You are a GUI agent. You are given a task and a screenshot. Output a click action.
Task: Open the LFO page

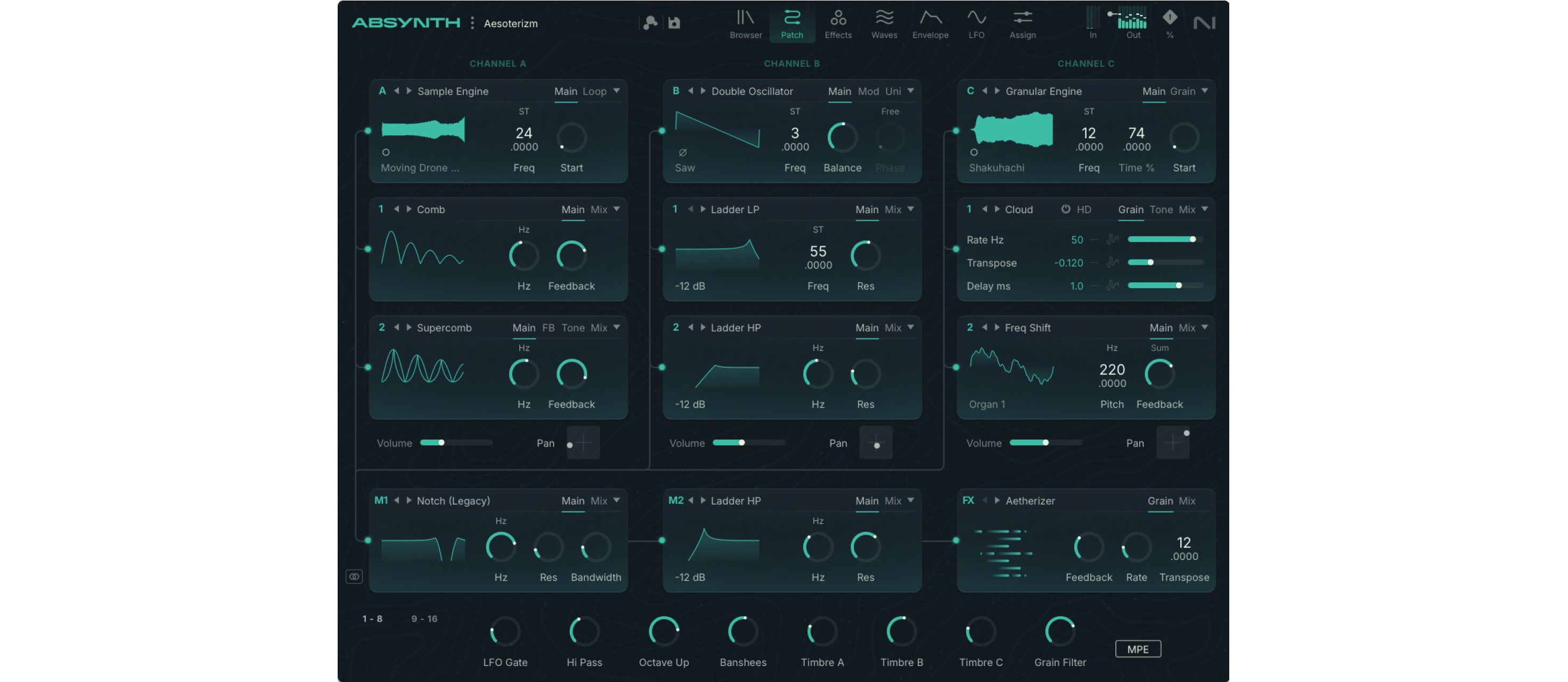pos(976,24)
